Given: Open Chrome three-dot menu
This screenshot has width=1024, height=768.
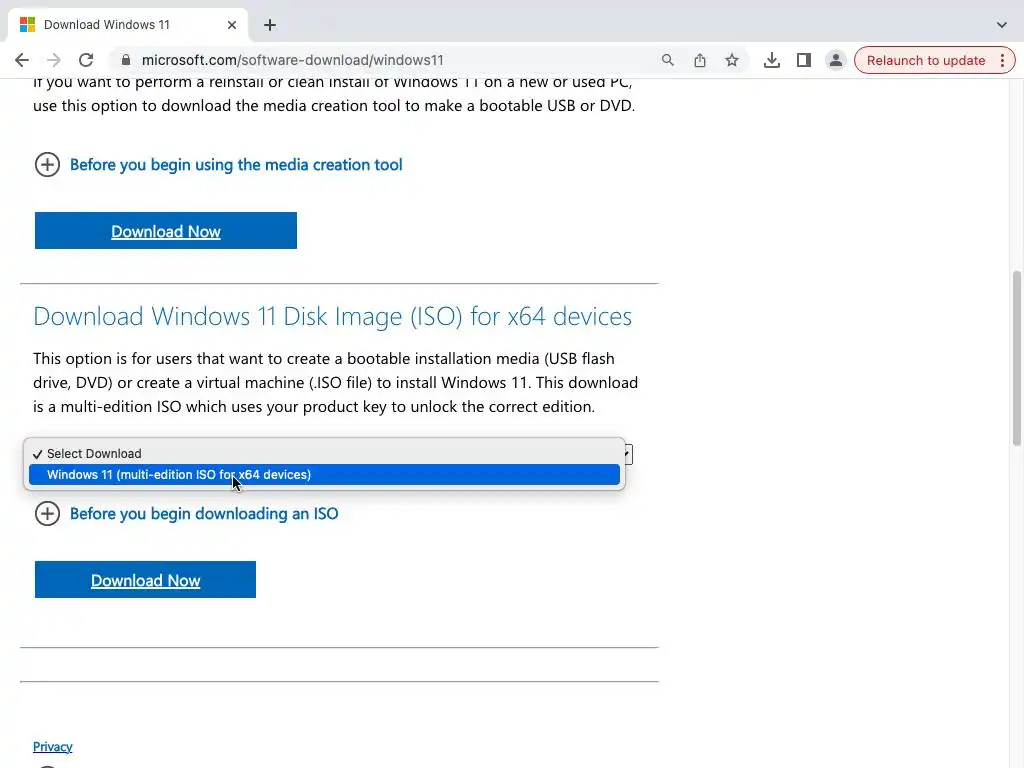Looking at the screenshot, I should (x=1002, y=60).
